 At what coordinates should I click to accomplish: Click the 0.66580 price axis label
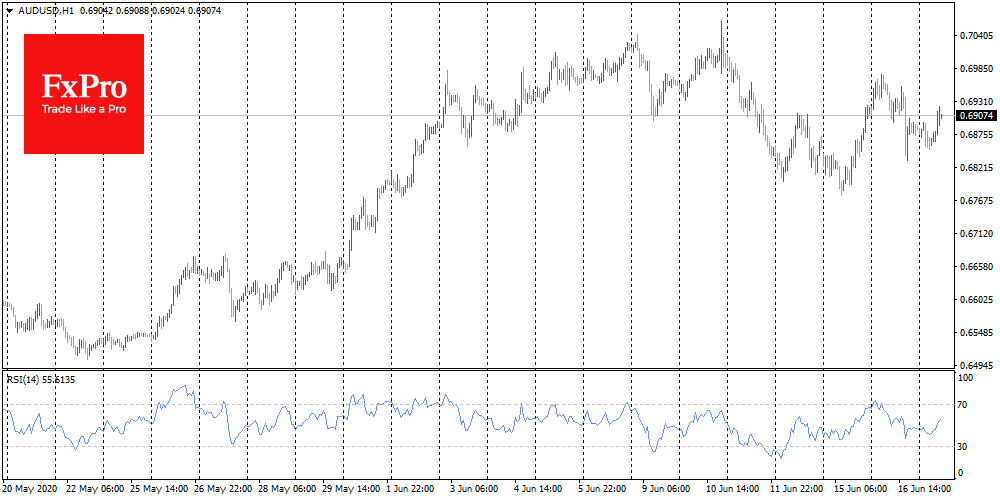[976, 267]
